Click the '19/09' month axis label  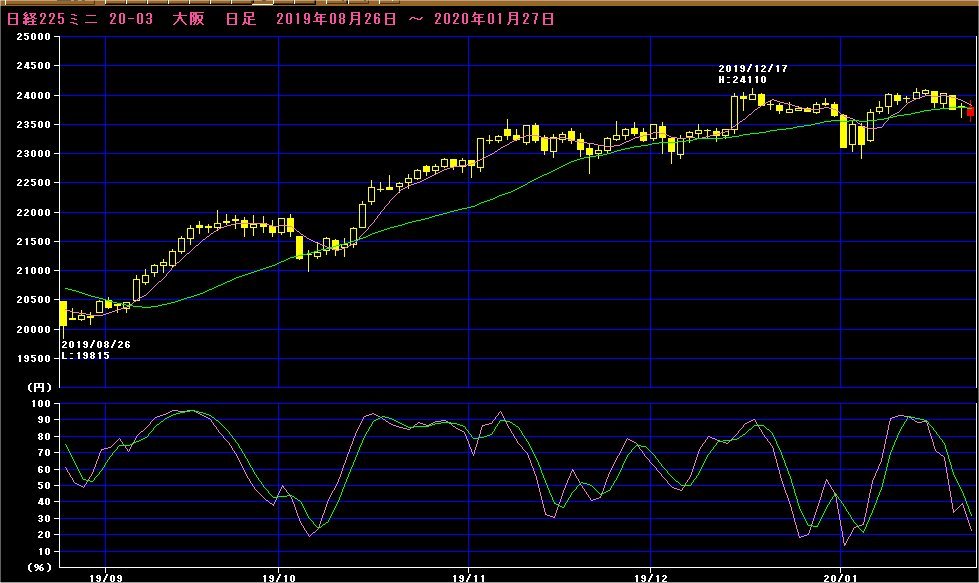(x=106, y=578)
